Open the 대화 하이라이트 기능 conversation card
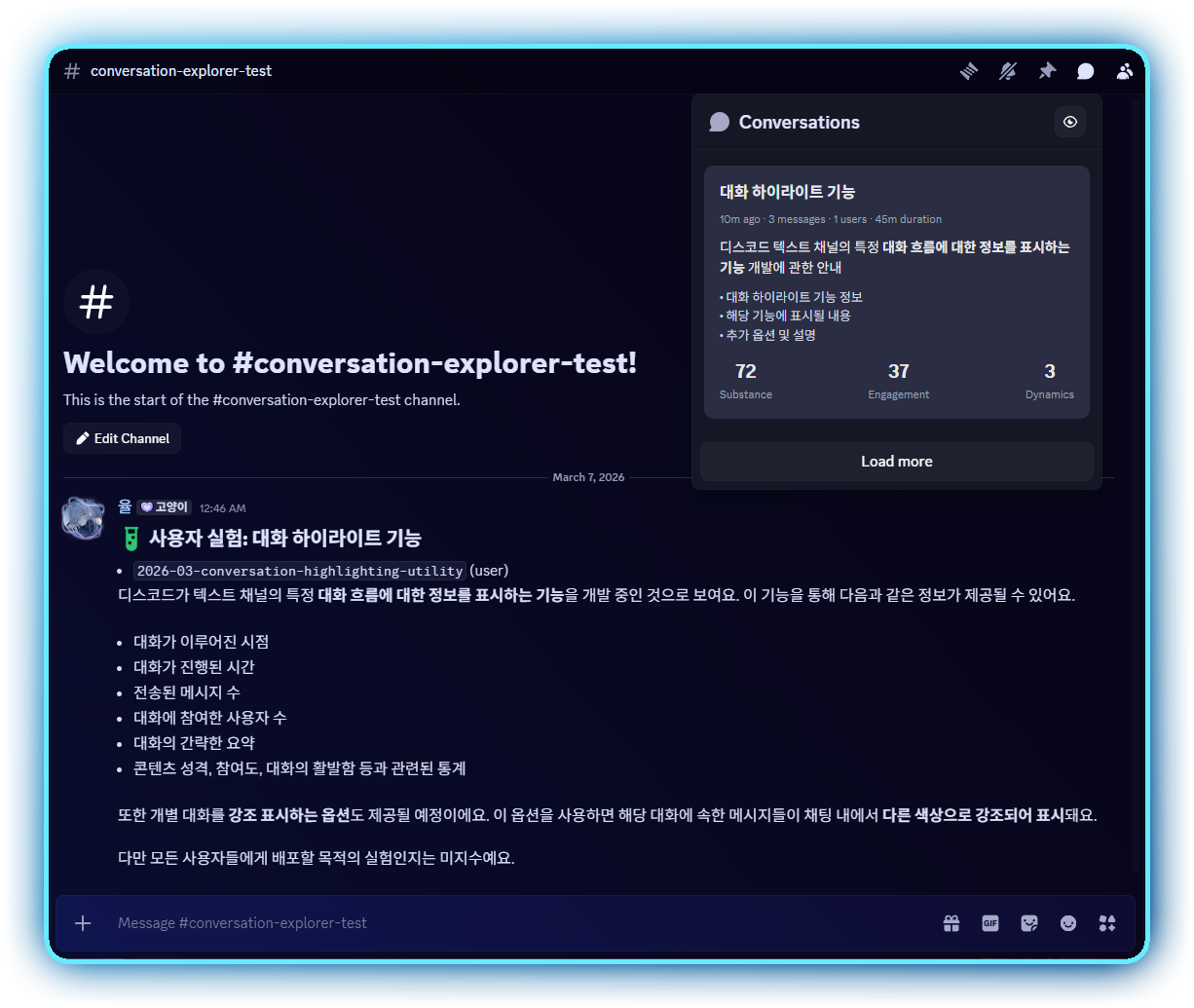 [897, 292]
